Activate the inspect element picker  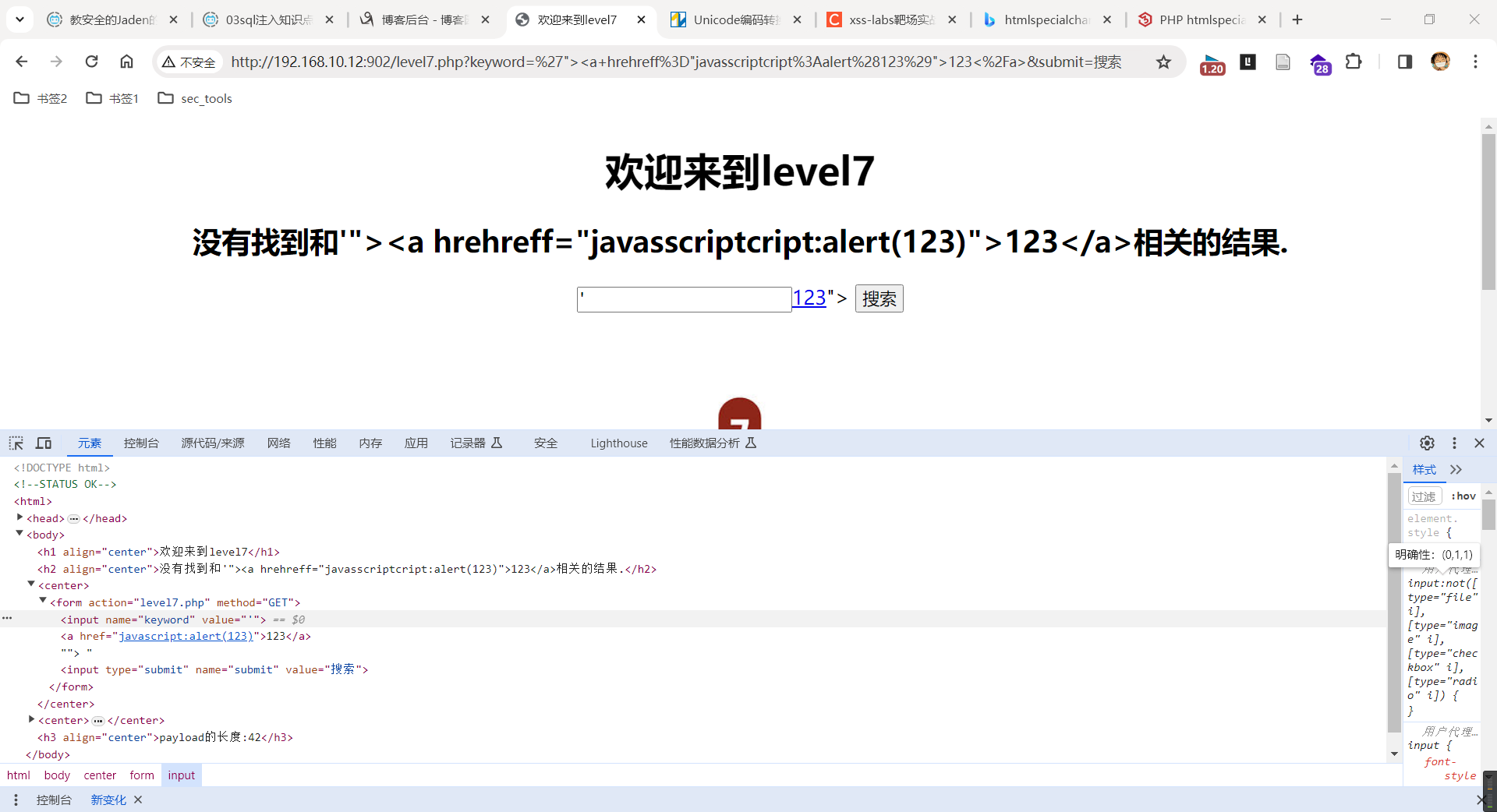point(16,443)
